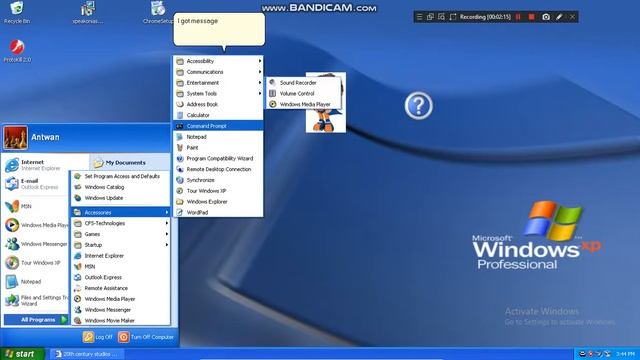The width and height of the screenshot is (640, 360).
Task: Open Notepad from Accessories menu
Action: 218,137
